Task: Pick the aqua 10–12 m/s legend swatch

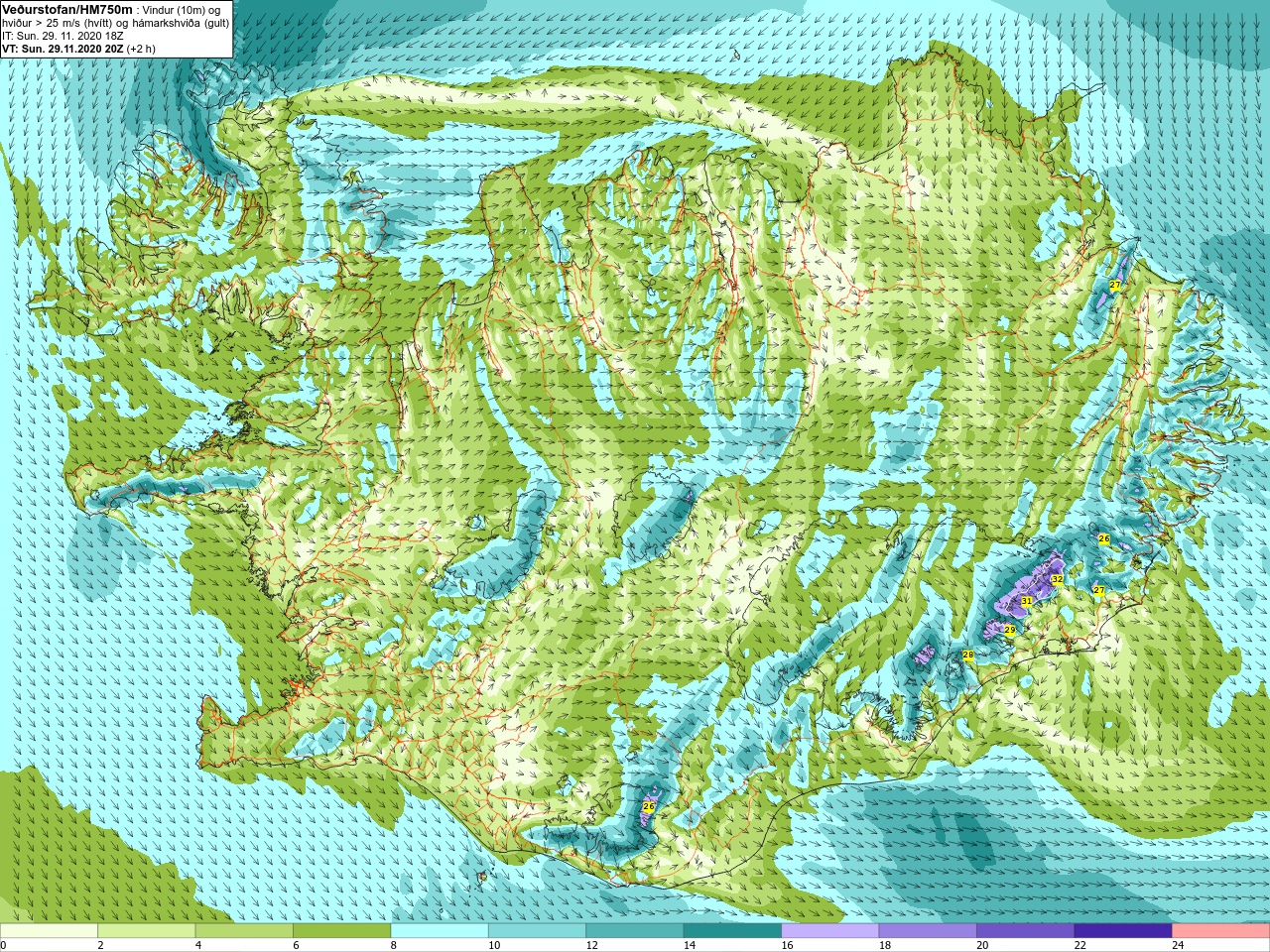Action: [538, 931]
